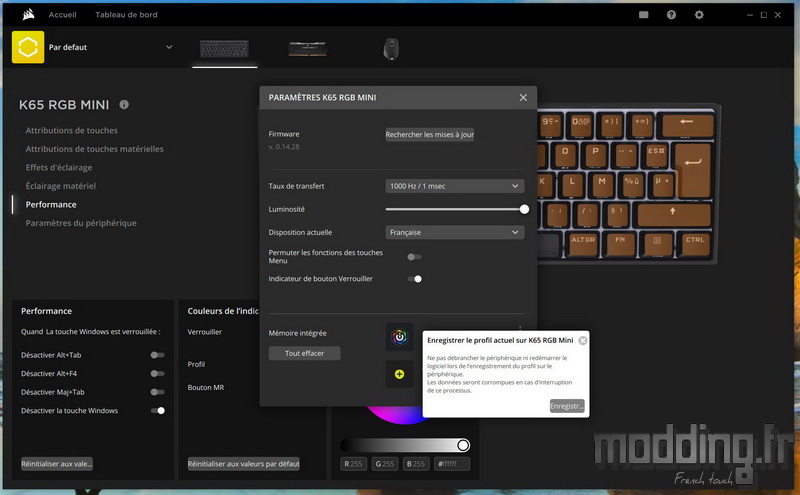Open the notifications message icon
The width and height of the screenshot is (800, 495).
tap(644, 15)
